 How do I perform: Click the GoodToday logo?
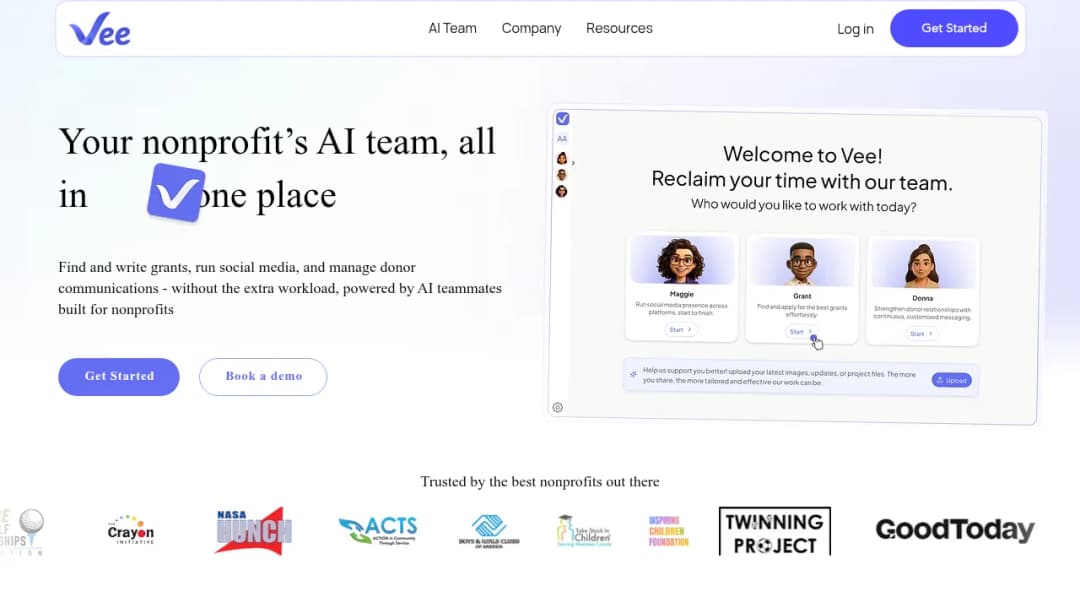[955, 530]
